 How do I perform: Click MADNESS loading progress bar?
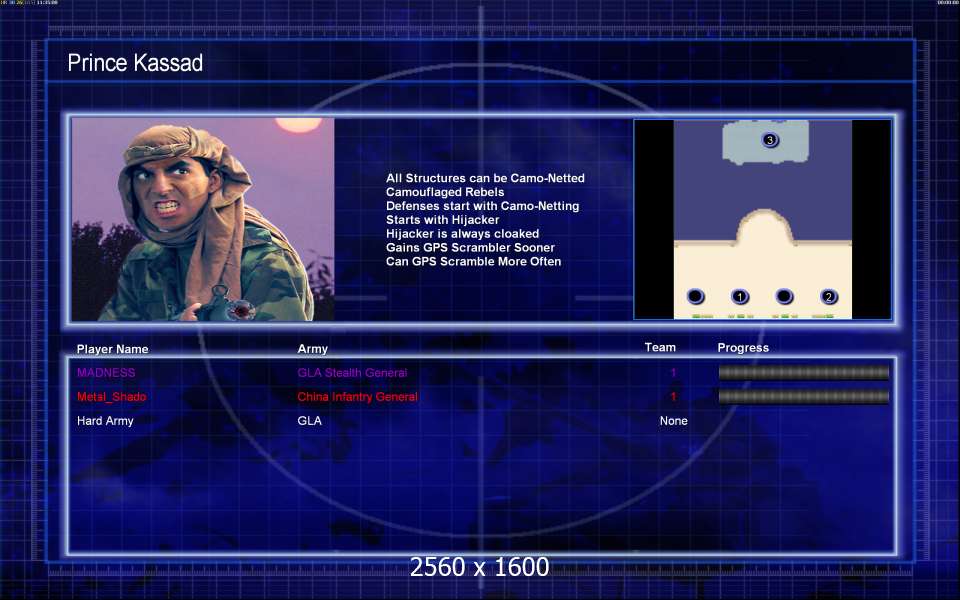pyautogui.click(x=803, y=372)
